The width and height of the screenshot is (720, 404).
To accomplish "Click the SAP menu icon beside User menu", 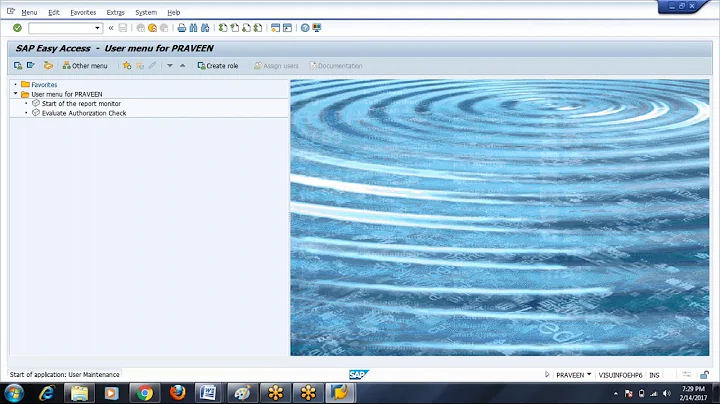I will [31, 66].
